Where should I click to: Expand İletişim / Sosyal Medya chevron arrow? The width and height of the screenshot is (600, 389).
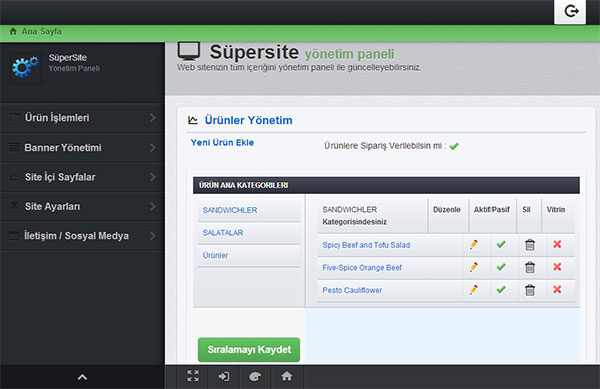153,236
